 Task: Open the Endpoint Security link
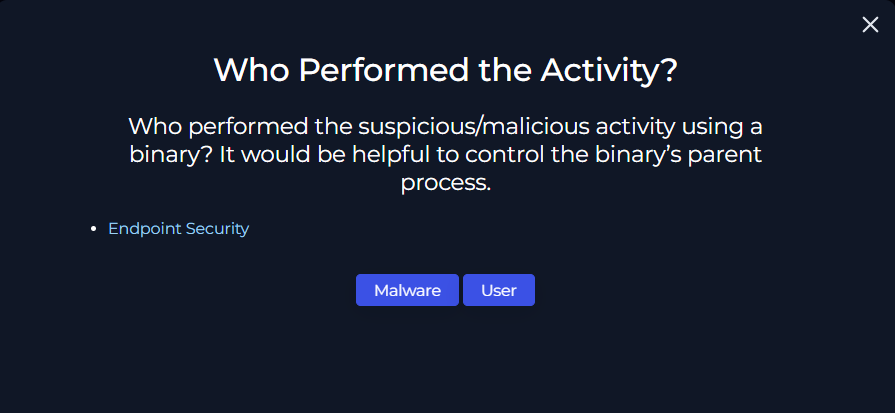(179, 229)
